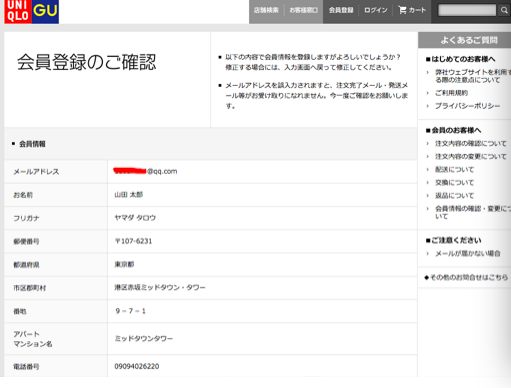Open プライバシーポリシー link
Screen dimensions: 511x388
click(x=468, y=106)
